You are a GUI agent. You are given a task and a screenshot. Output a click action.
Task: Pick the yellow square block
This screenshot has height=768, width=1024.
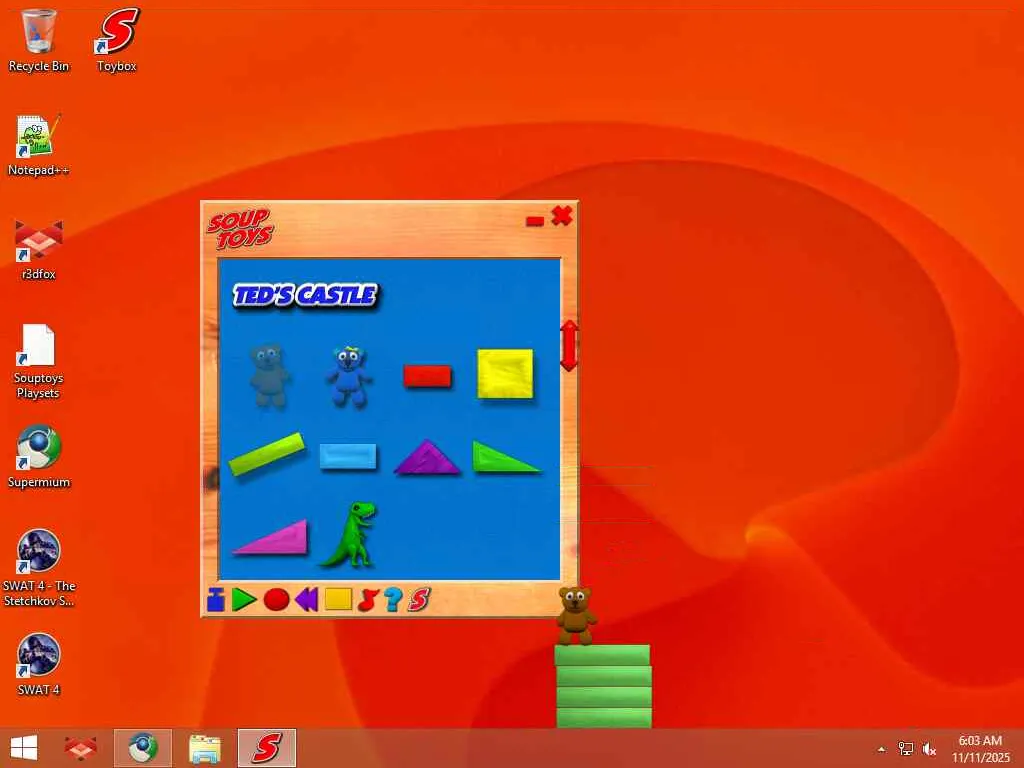pos(505,374)
